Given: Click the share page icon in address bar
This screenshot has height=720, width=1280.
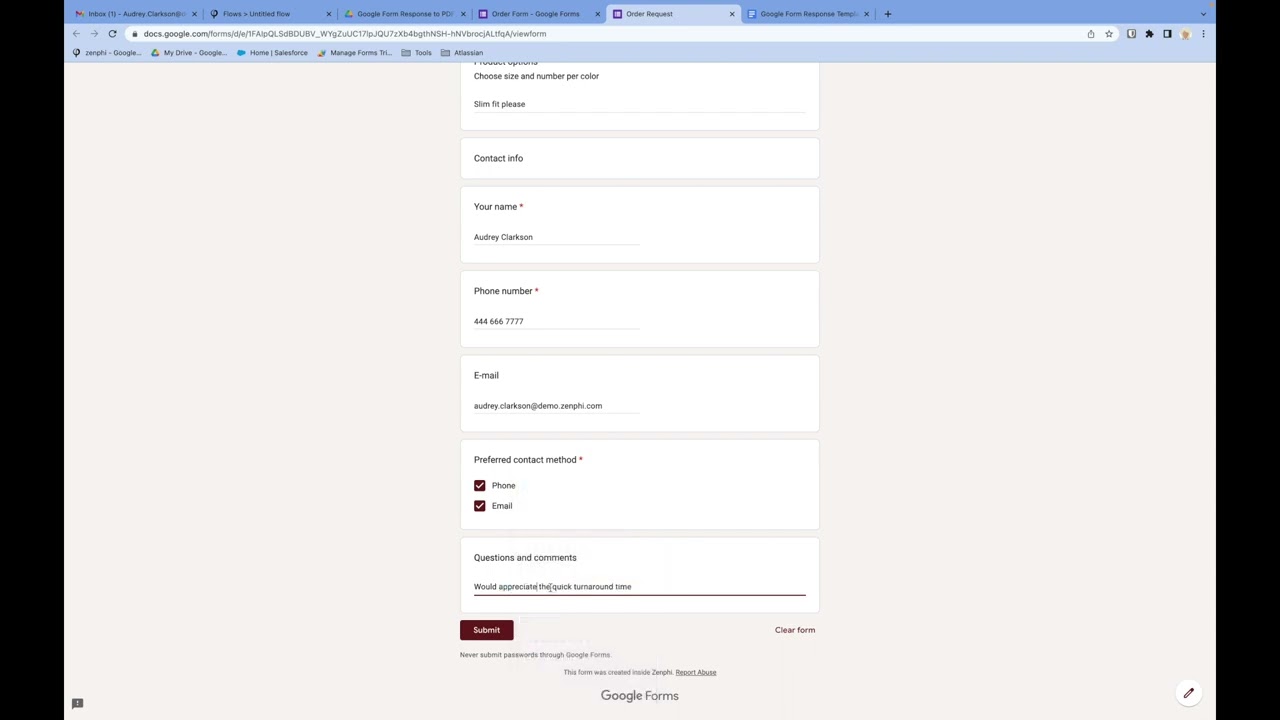Looking at the screenshot, I should pyautogui.click(x=1091, y=34).
